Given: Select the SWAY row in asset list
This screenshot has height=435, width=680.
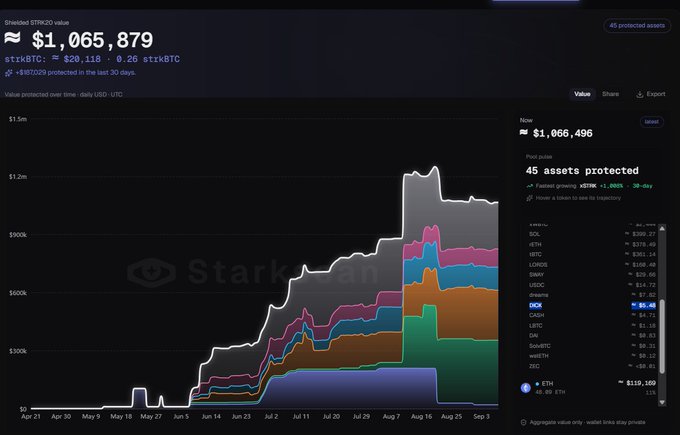Looking at the screenshot, I should click(x=592, y=275).
